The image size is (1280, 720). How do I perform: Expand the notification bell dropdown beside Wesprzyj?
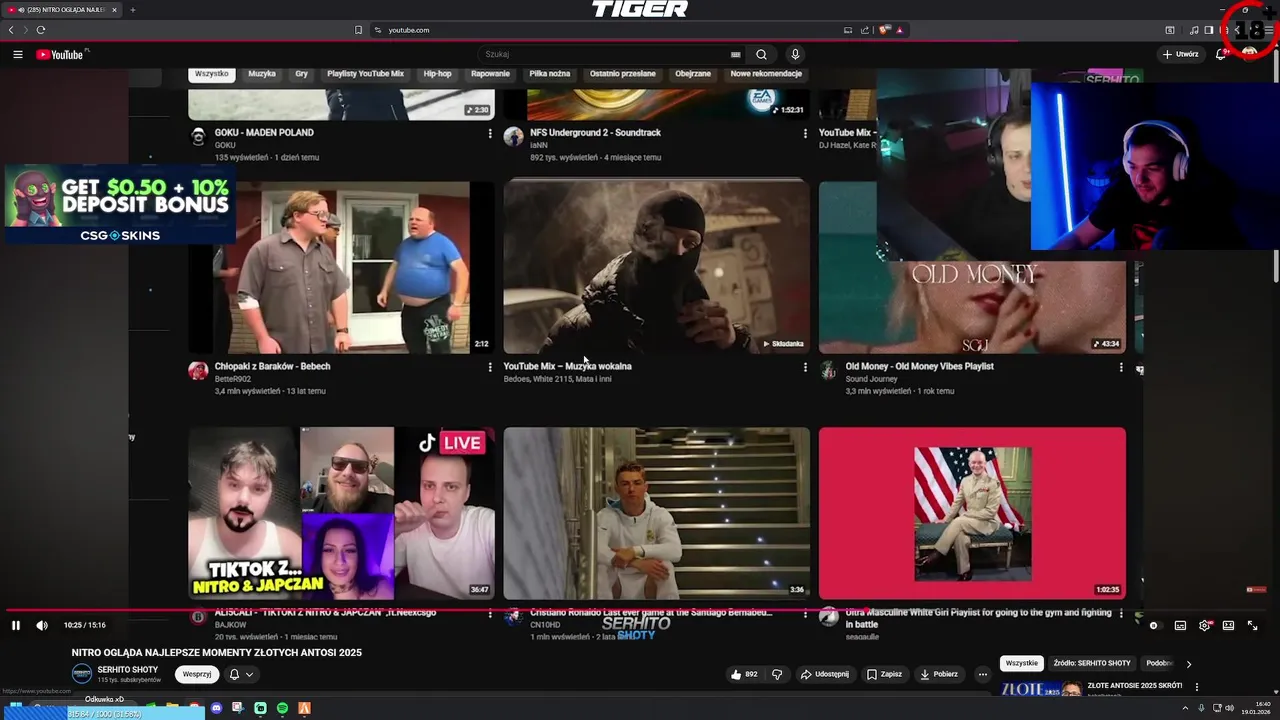[x=241, y=674]
